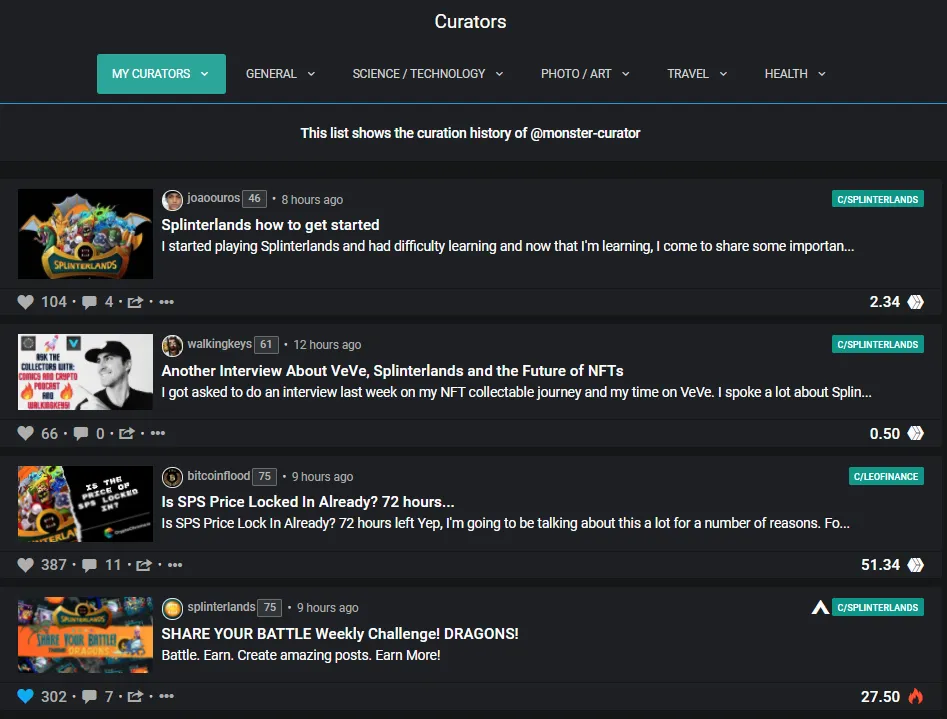Viewport: 947px width, 719px height.
Task: Open post title Splinterlands how to get started
Action: 270,225
